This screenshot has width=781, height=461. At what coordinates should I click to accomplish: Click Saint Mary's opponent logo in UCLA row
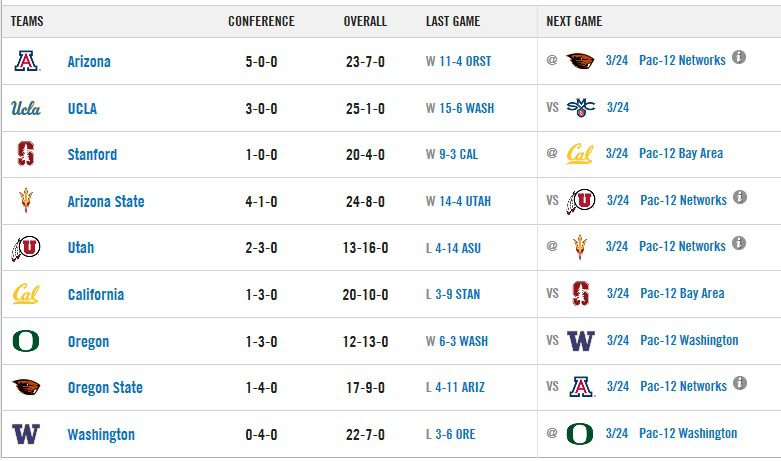coord(580,107)
